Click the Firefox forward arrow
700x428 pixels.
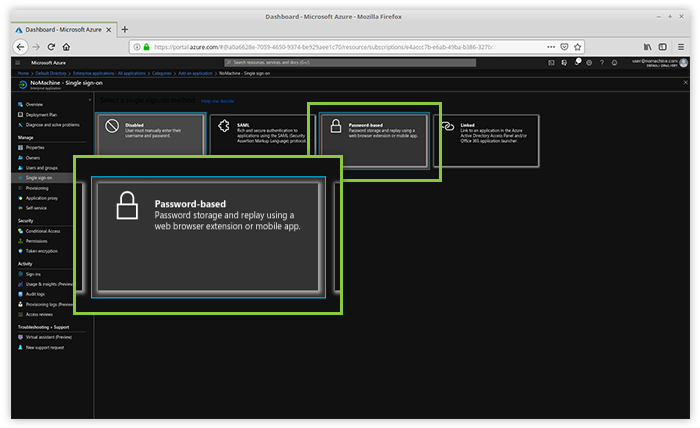pos(36,47)
